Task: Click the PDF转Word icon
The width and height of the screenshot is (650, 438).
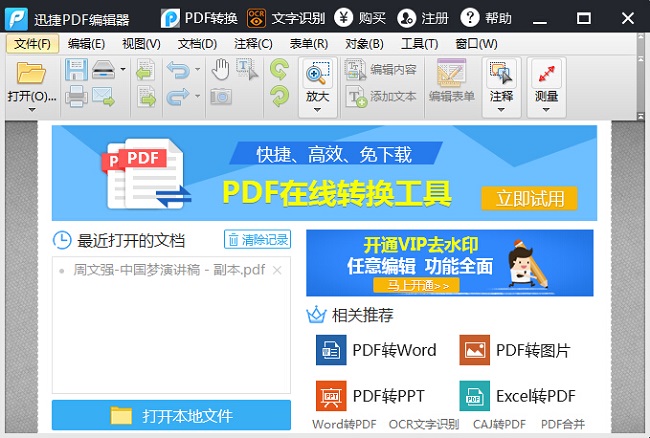Action: pos(331,350)
